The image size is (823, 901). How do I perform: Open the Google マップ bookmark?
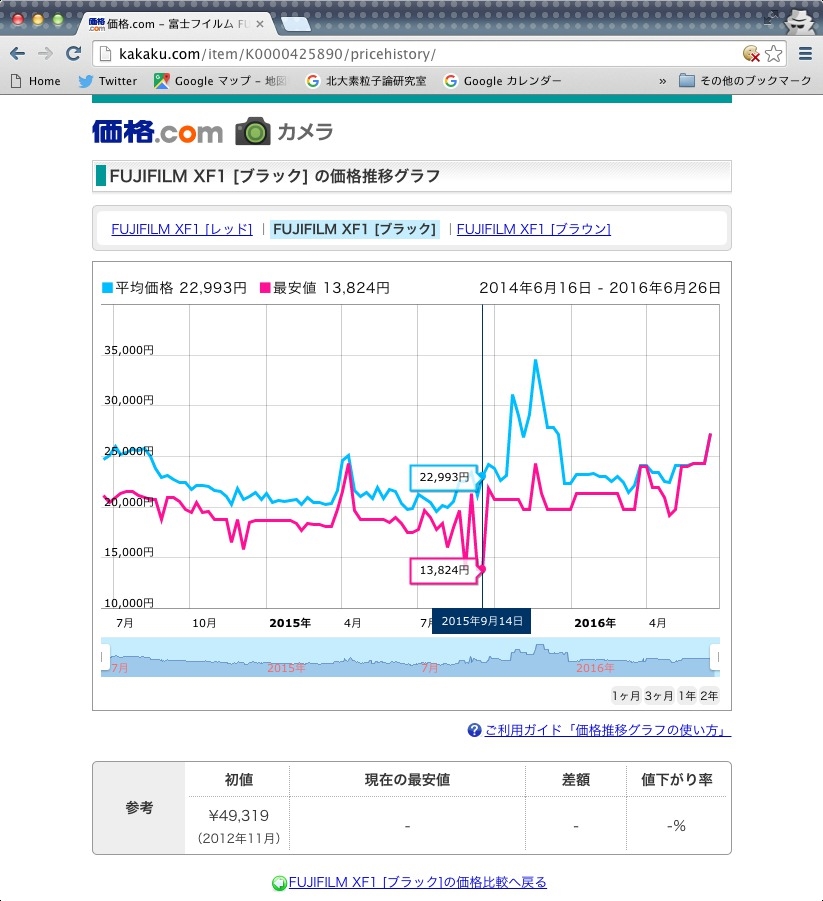click(x=220, y=81)
